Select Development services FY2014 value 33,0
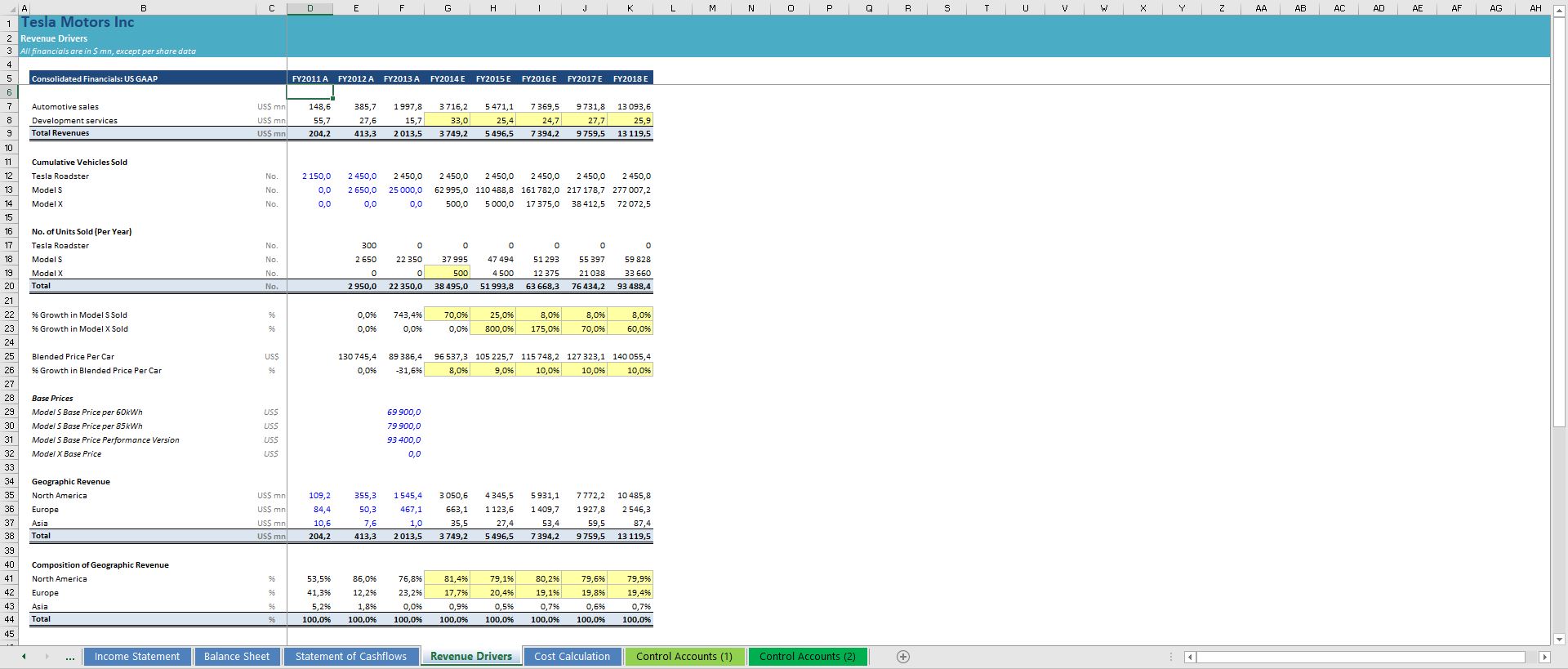This screenshot has height=669, width=1568. click(x=448, y=120)
